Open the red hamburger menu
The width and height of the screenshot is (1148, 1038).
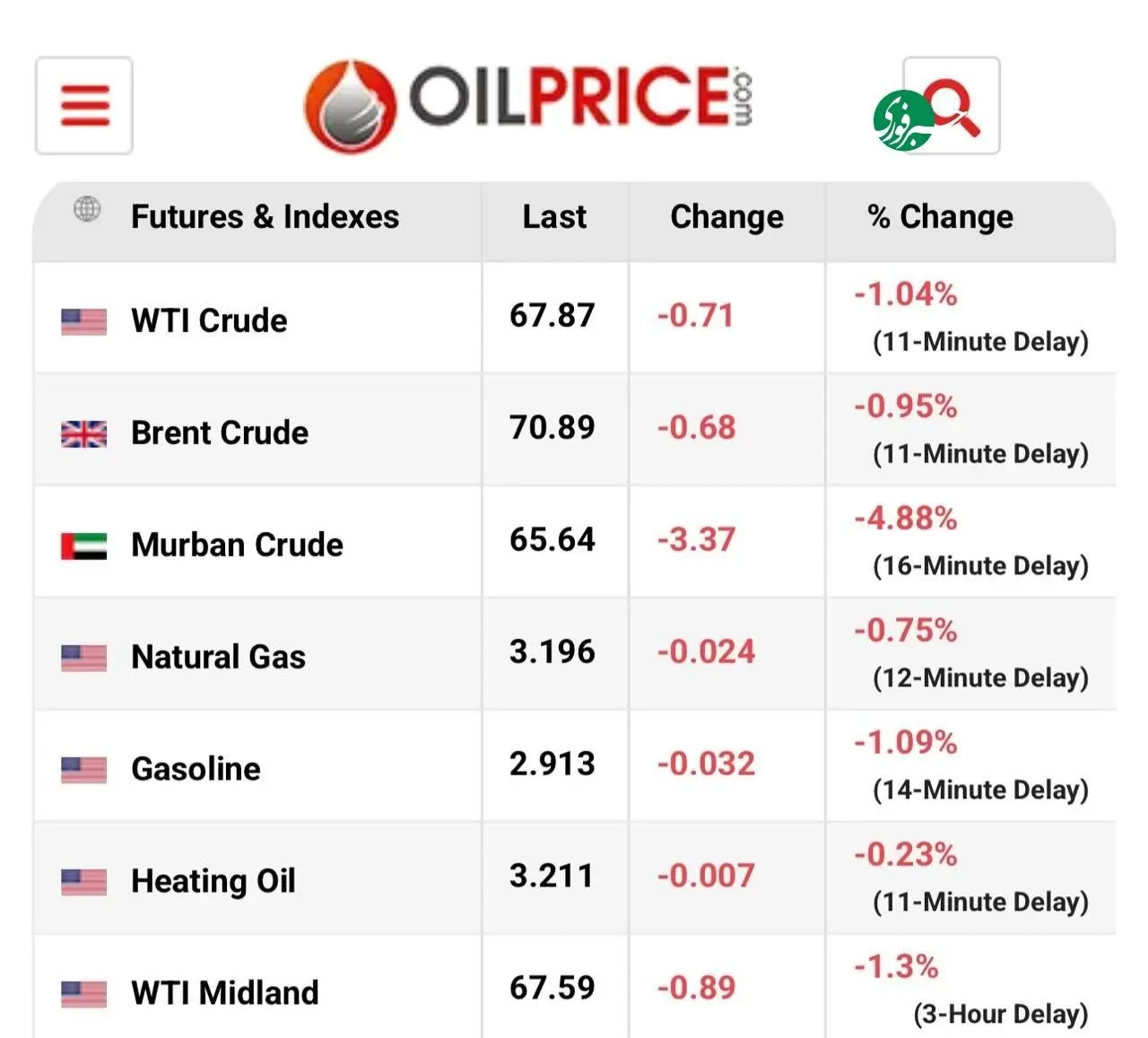pos(84,106)
